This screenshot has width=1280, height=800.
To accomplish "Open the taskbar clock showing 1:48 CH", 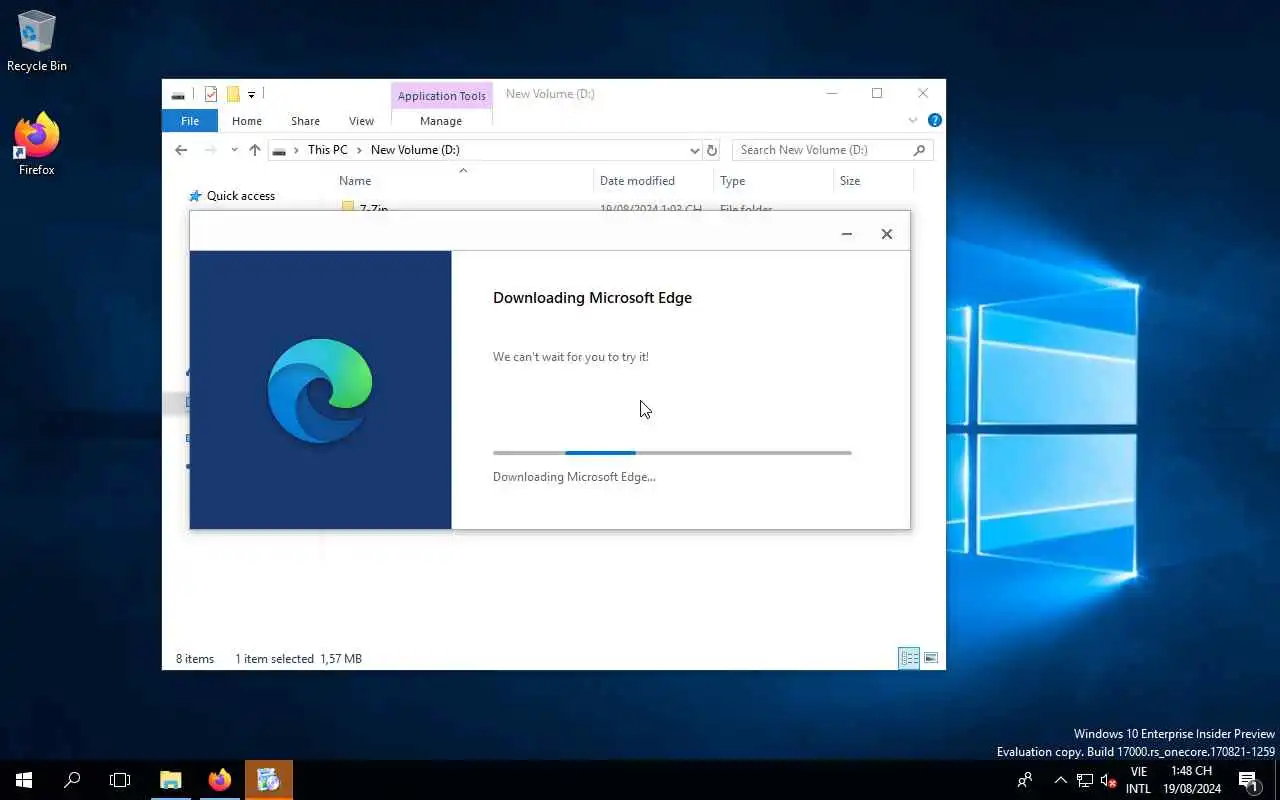I will coord(1191,780).
